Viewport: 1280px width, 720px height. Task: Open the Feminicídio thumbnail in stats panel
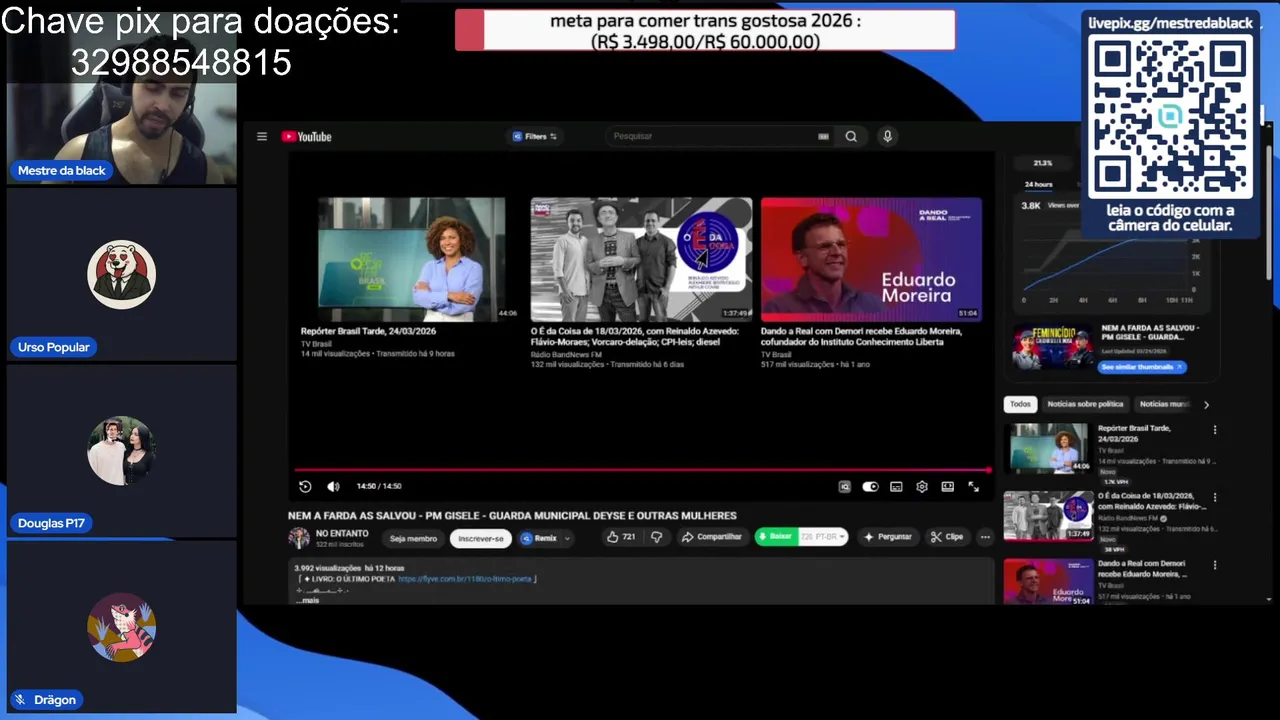click(x=1052, y=348)
